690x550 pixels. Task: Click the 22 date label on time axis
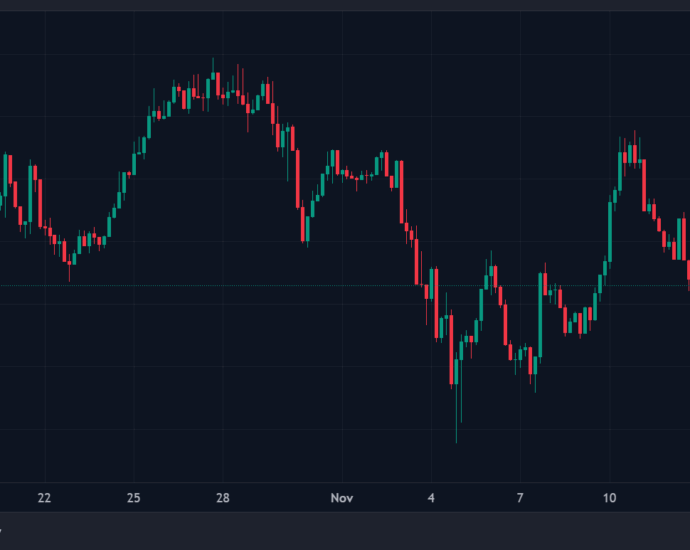pyautogui.click(x=43, y=498)
